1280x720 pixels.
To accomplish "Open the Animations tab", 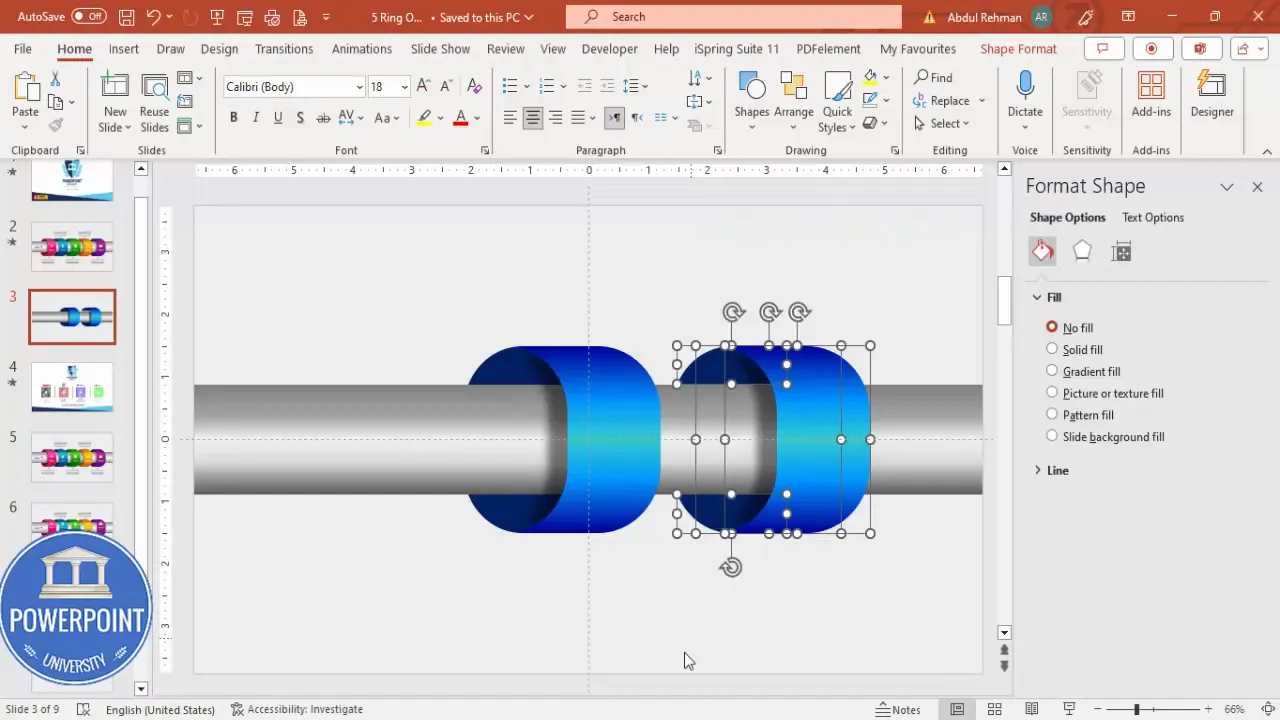I will (362, 48).
